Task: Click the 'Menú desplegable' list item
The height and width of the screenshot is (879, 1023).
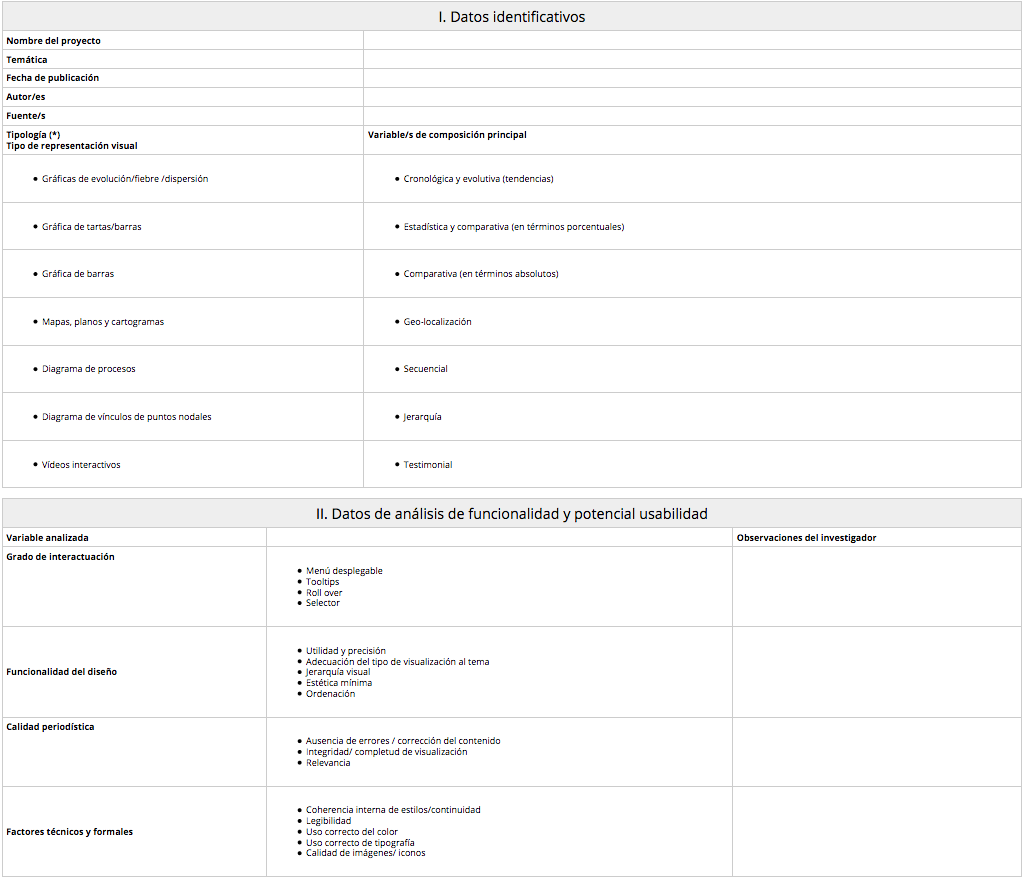Action: click(x=344, y=571)
